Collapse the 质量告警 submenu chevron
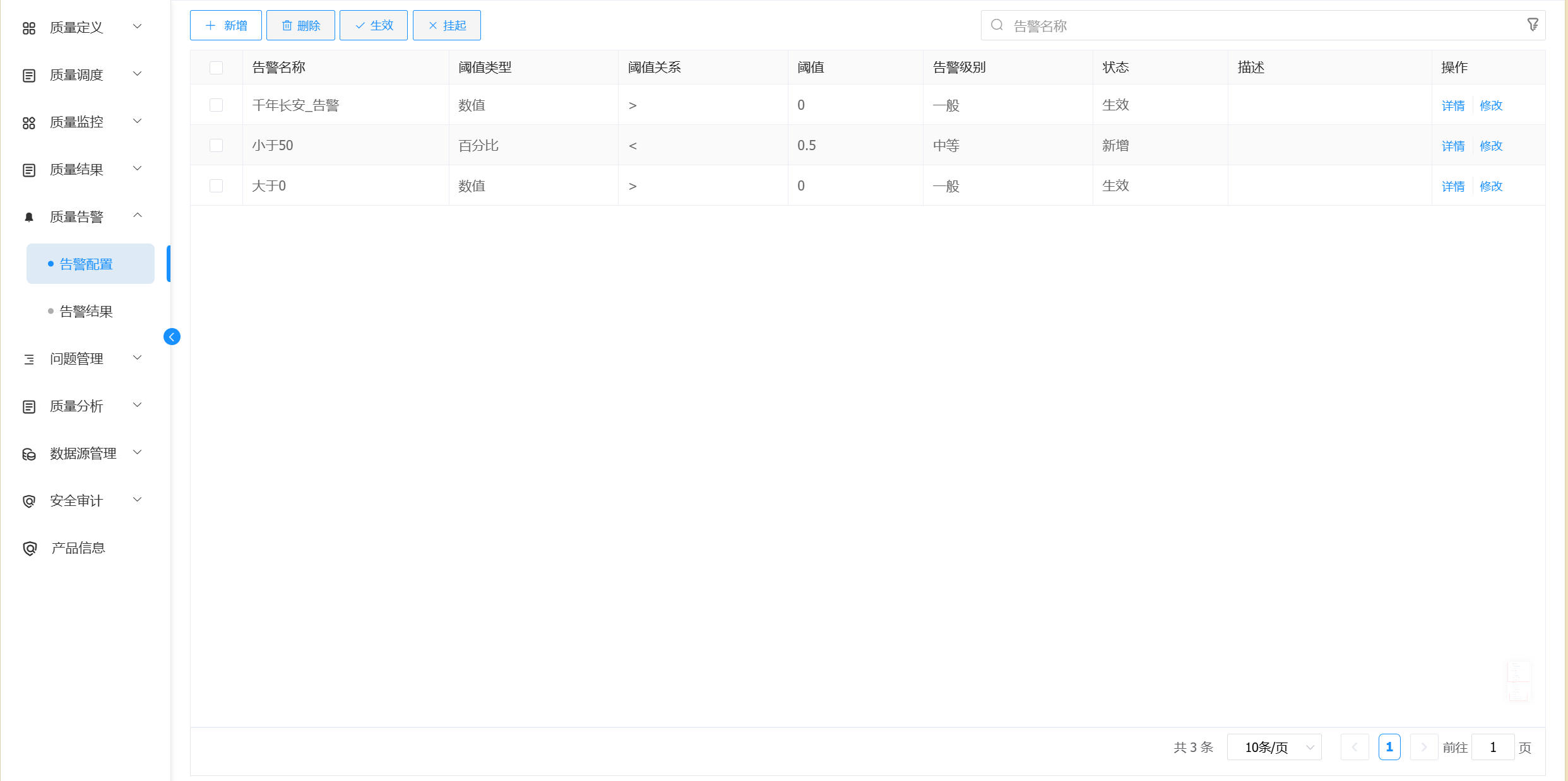 (138, 216)
